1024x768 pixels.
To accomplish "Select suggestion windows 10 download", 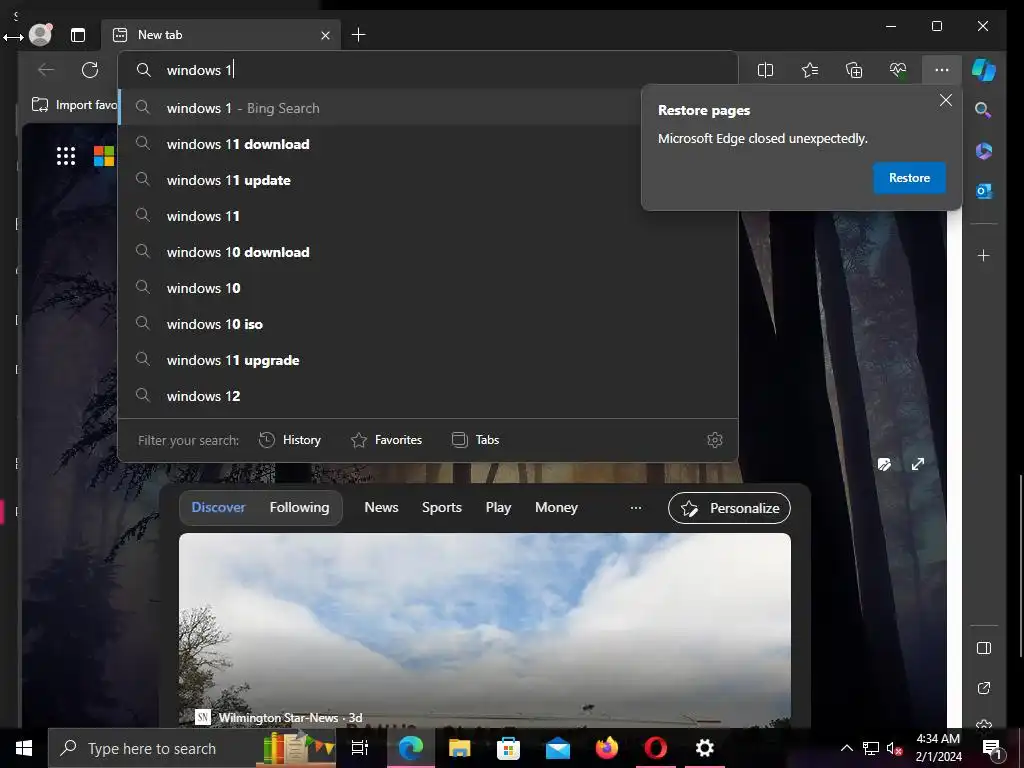I will coord(428,252).
